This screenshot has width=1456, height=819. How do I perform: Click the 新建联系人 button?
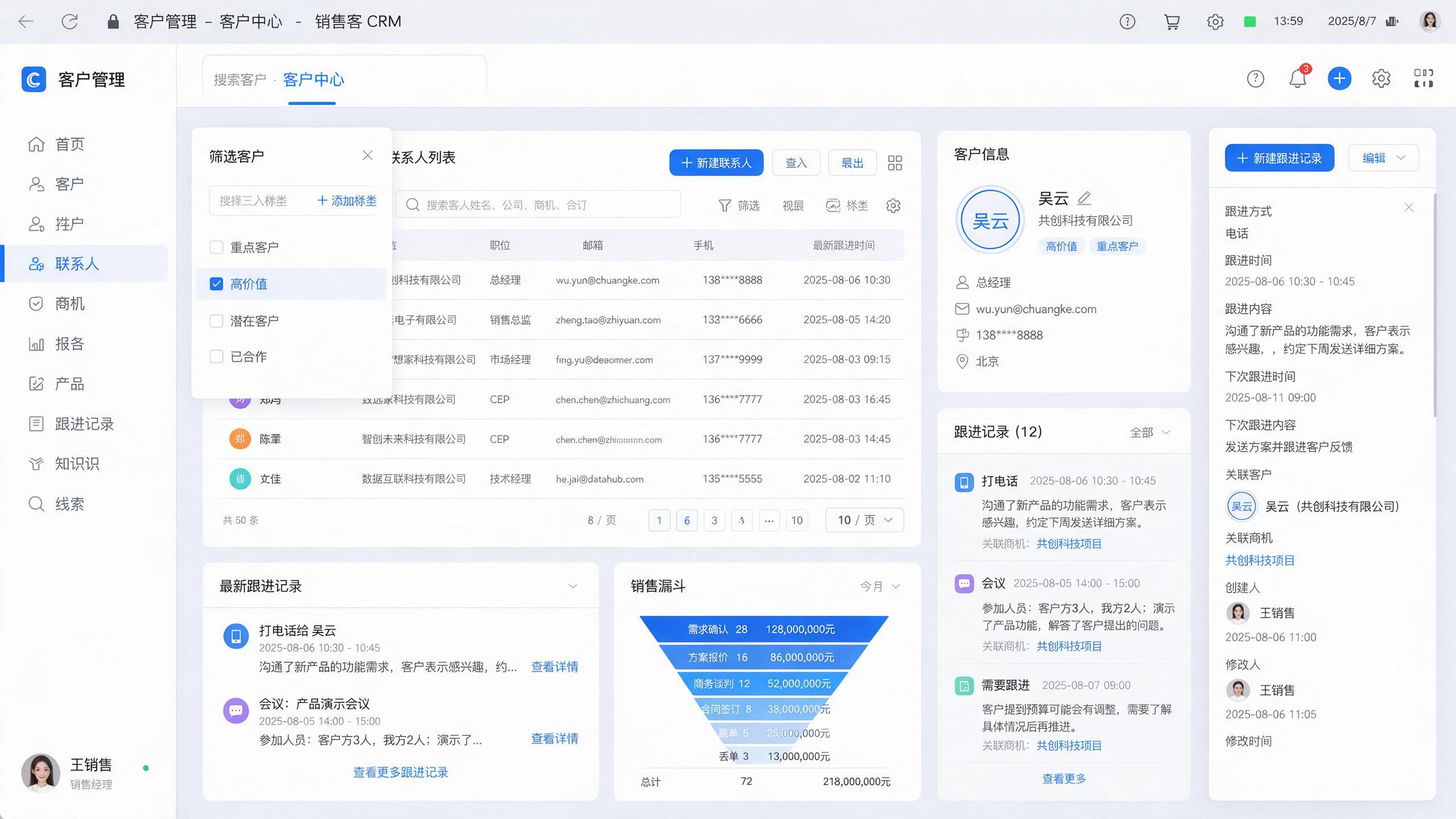pyautogui.click(x=716, y=163)
